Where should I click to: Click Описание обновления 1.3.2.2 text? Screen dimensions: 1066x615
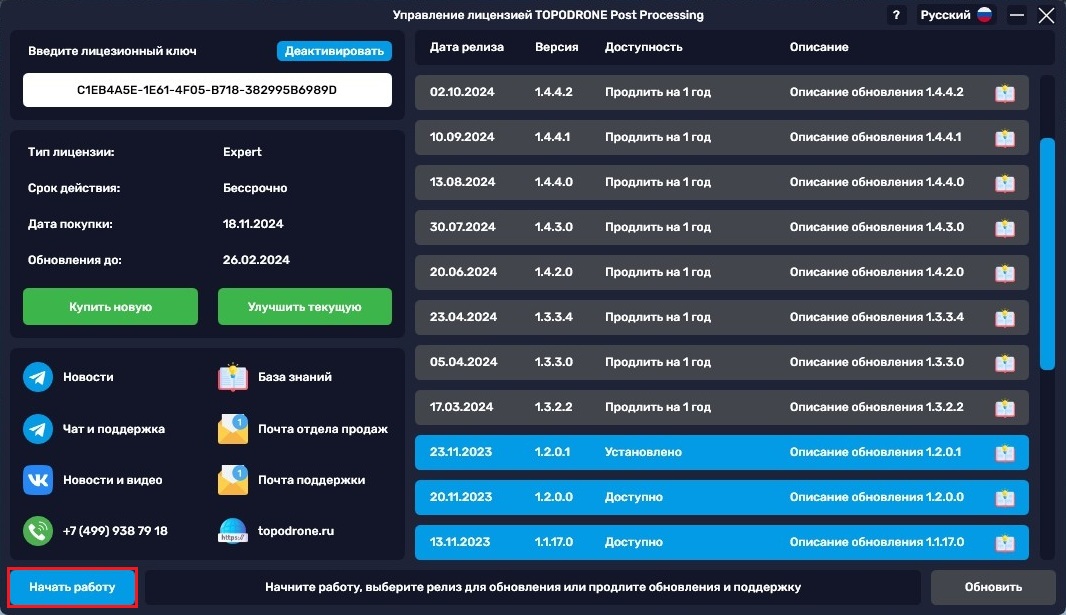tap(876, 406)
